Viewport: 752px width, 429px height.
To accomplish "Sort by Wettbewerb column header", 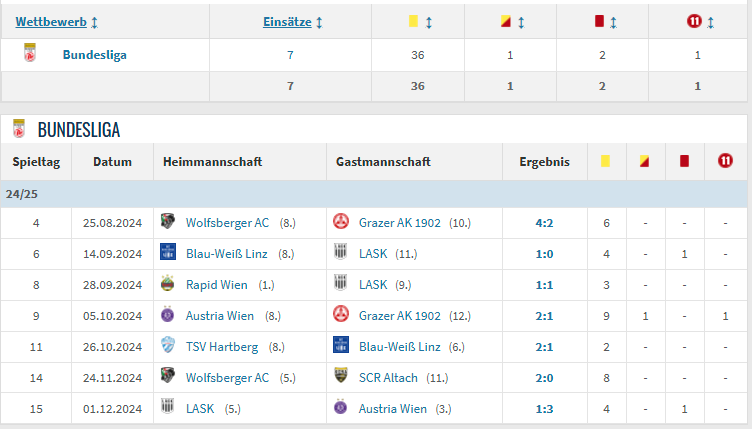I will (x=51, y=22).
